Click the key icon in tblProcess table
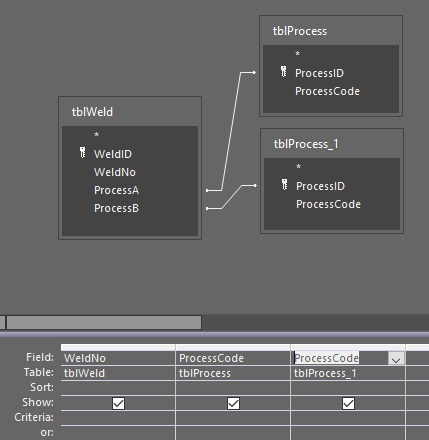The image size is (429, 440). coord(283,71)
